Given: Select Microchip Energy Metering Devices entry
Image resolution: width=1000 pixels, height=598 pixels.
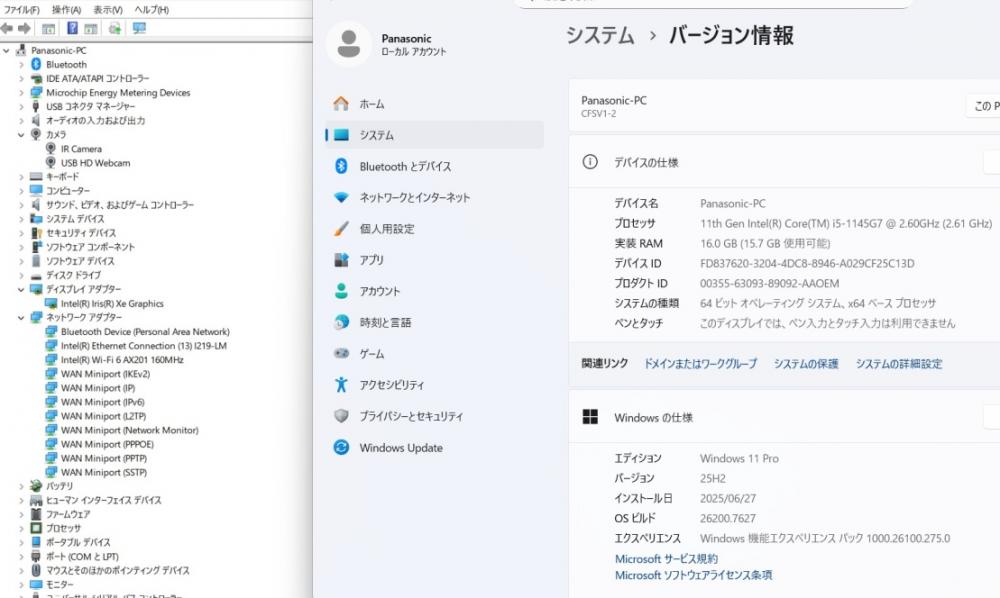Looking at the screenshot, I should pyautogui.click(x=118, y=92).
